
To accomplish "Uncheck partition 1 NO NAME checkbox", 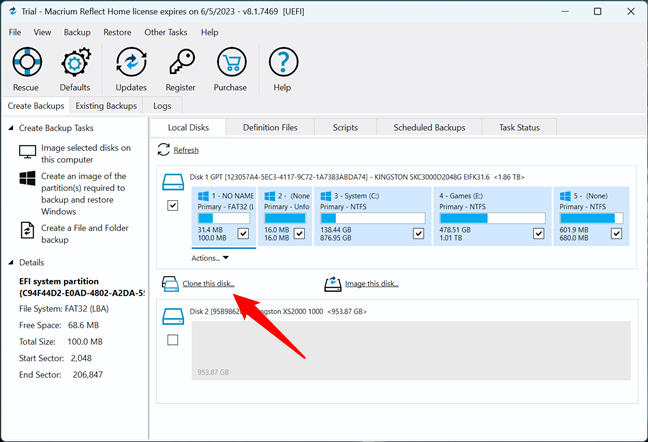I will click(243, 233).
